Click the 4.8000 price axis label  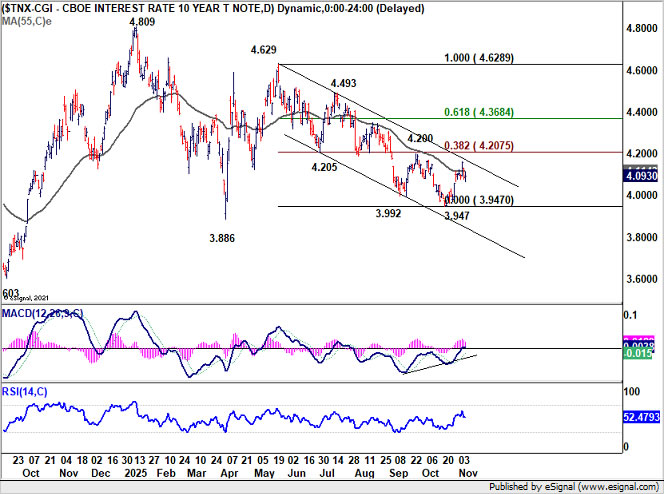click(x=642, y=28)
